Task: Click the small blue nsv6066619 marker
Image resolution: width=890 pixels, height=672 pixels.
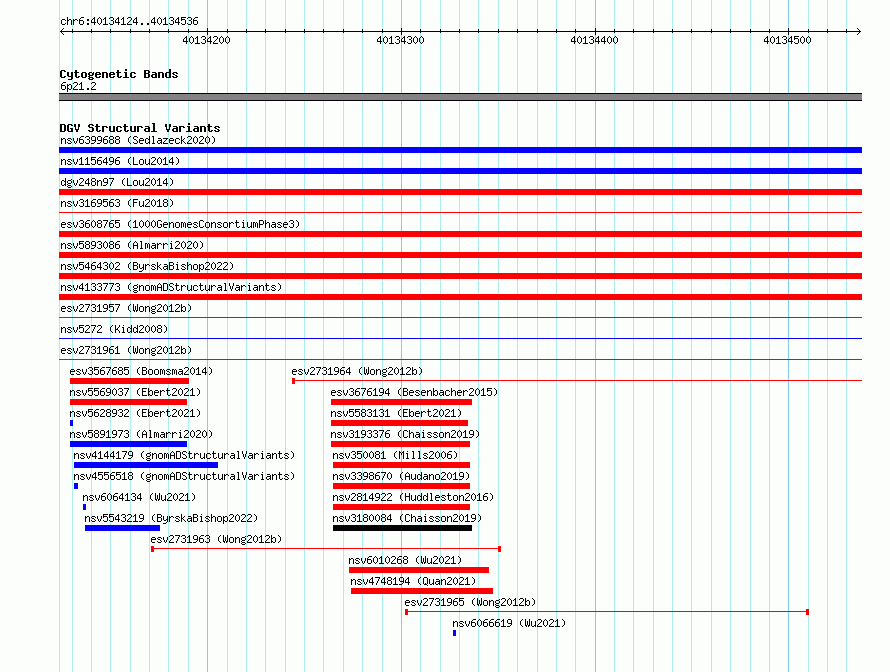Action: (x=454, y=633)
